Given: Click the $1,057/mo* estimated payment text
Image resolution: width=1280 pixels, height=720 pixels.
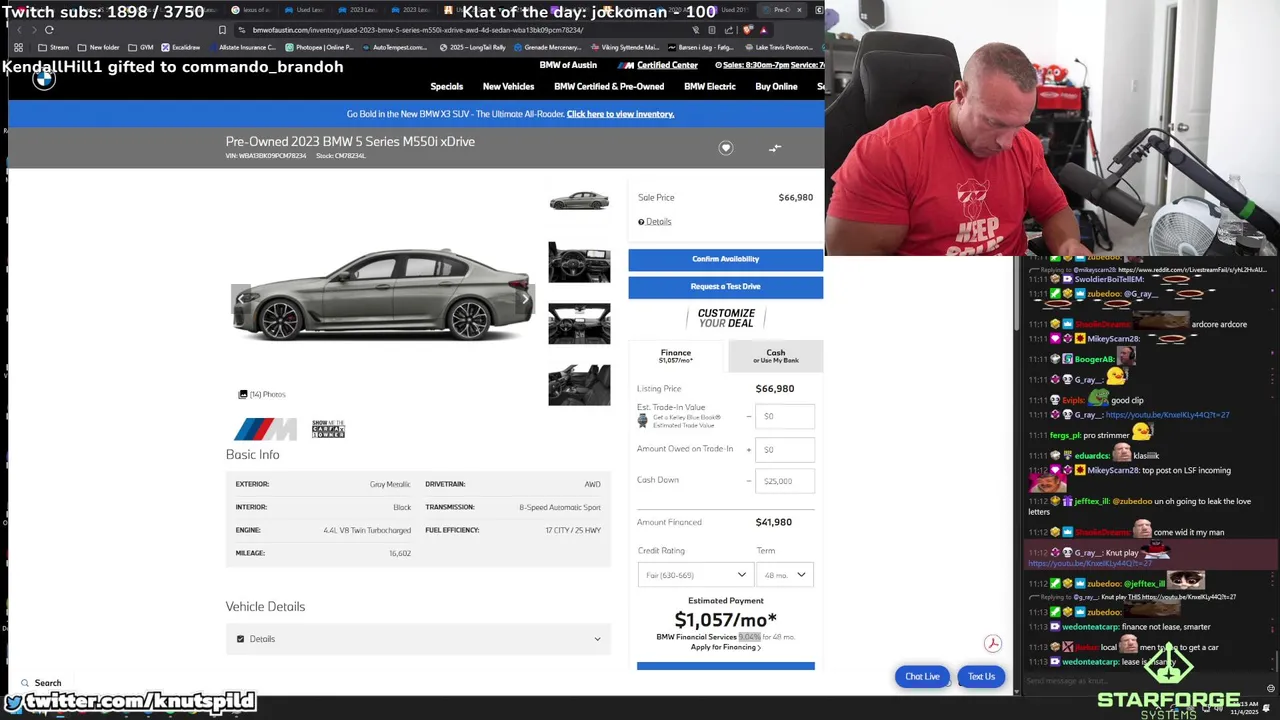Looking at the screenshot, I should [x=726, y=620].
